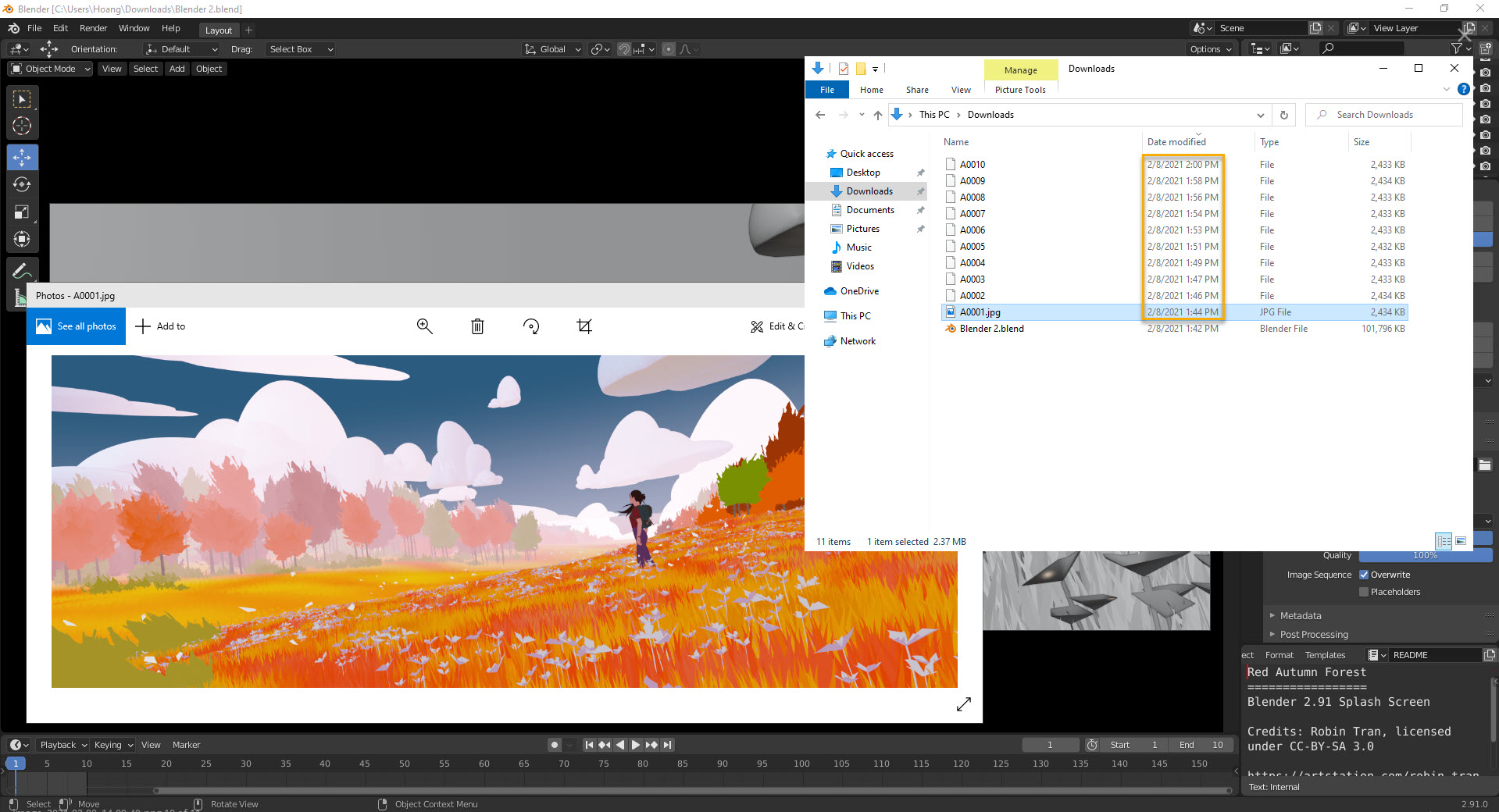Open the Keying dropdown in timeline

pos(113,745)
